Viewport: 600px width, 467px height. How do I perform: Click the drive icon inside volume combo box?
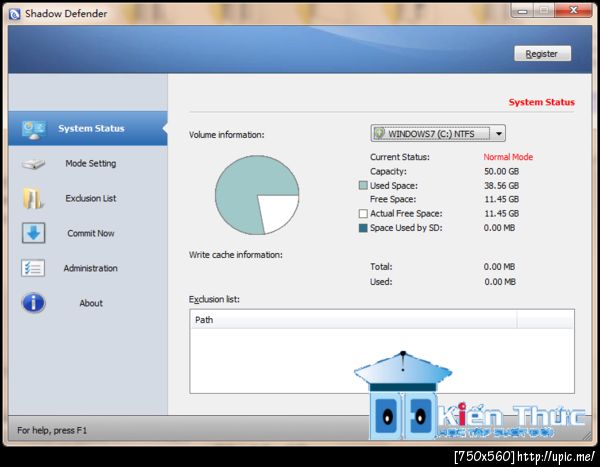[379, 134]
